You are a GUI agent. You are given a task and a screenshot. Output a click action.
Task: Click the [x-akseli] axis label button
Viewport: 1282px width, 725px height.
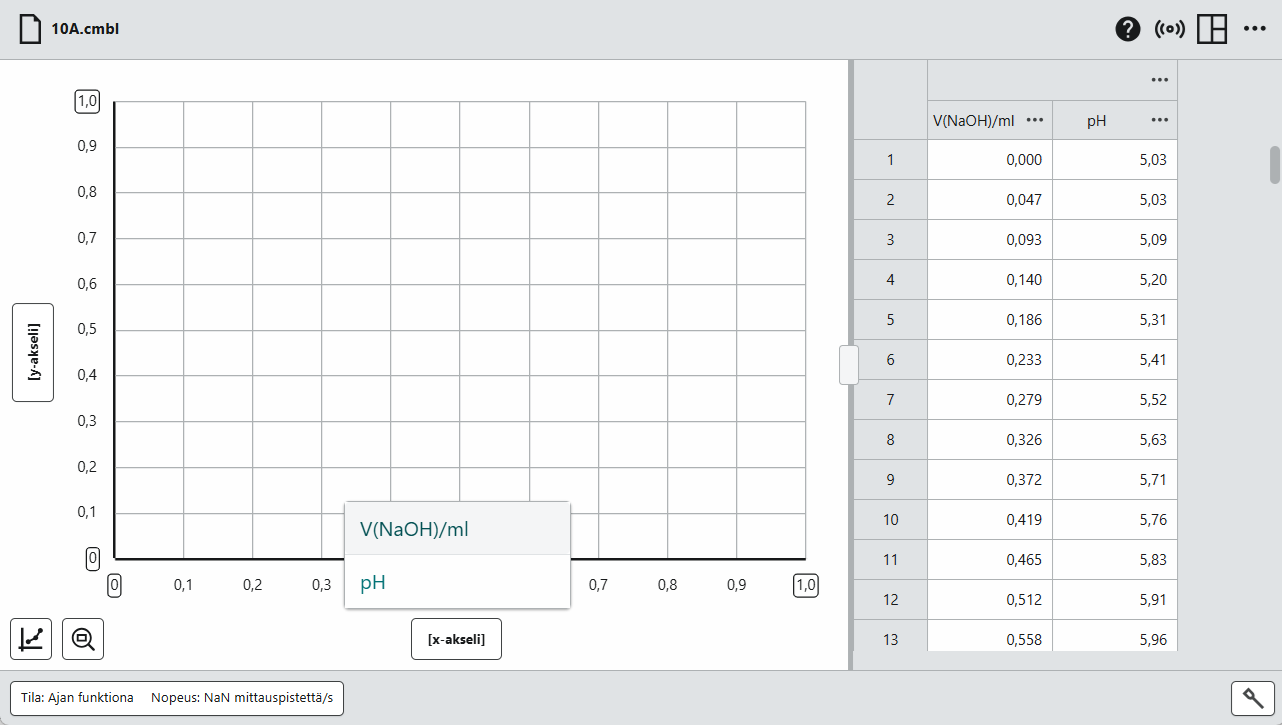tap(456, 638)
